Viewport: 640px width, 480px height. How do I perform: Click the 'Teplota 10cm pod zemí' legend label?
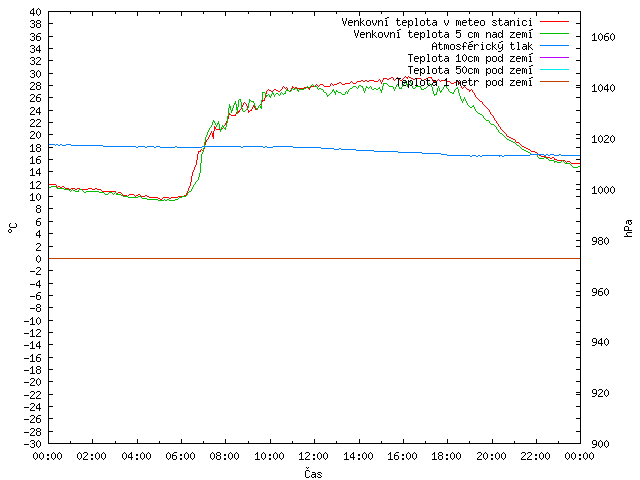[x=470, y=58]
